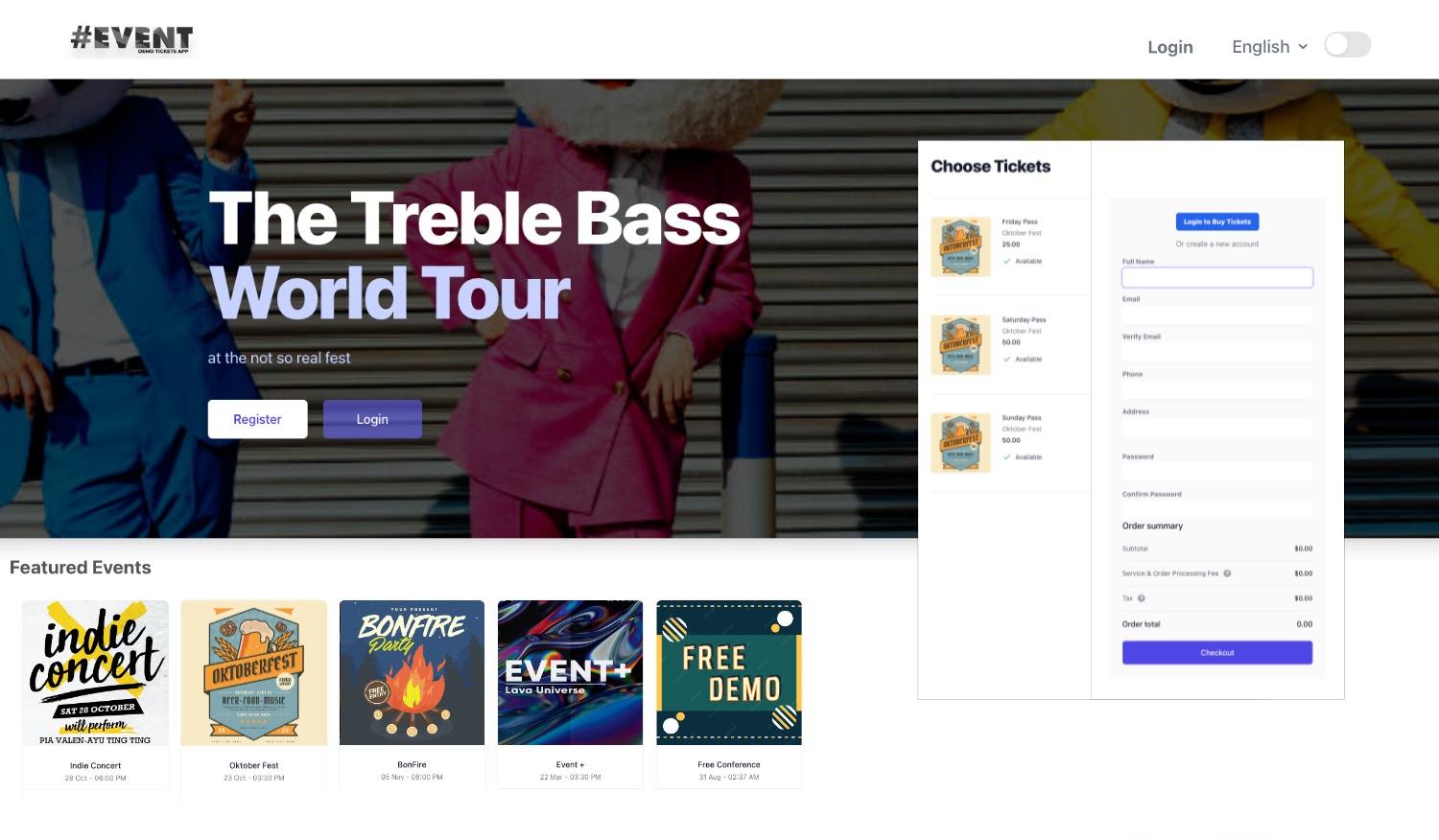Screen dimensions: 1439x840
Task: Click the #EVENT logo in the header
Action: tap(132, 39)
